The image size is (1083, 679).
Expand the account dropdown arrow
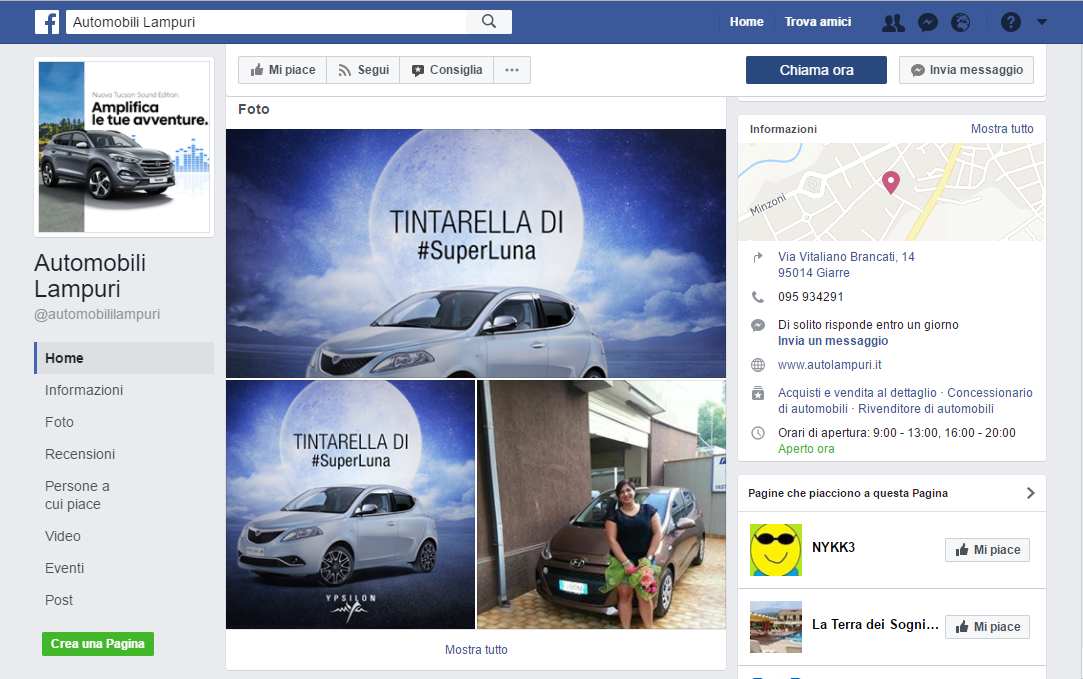(x=1042, y=22)
